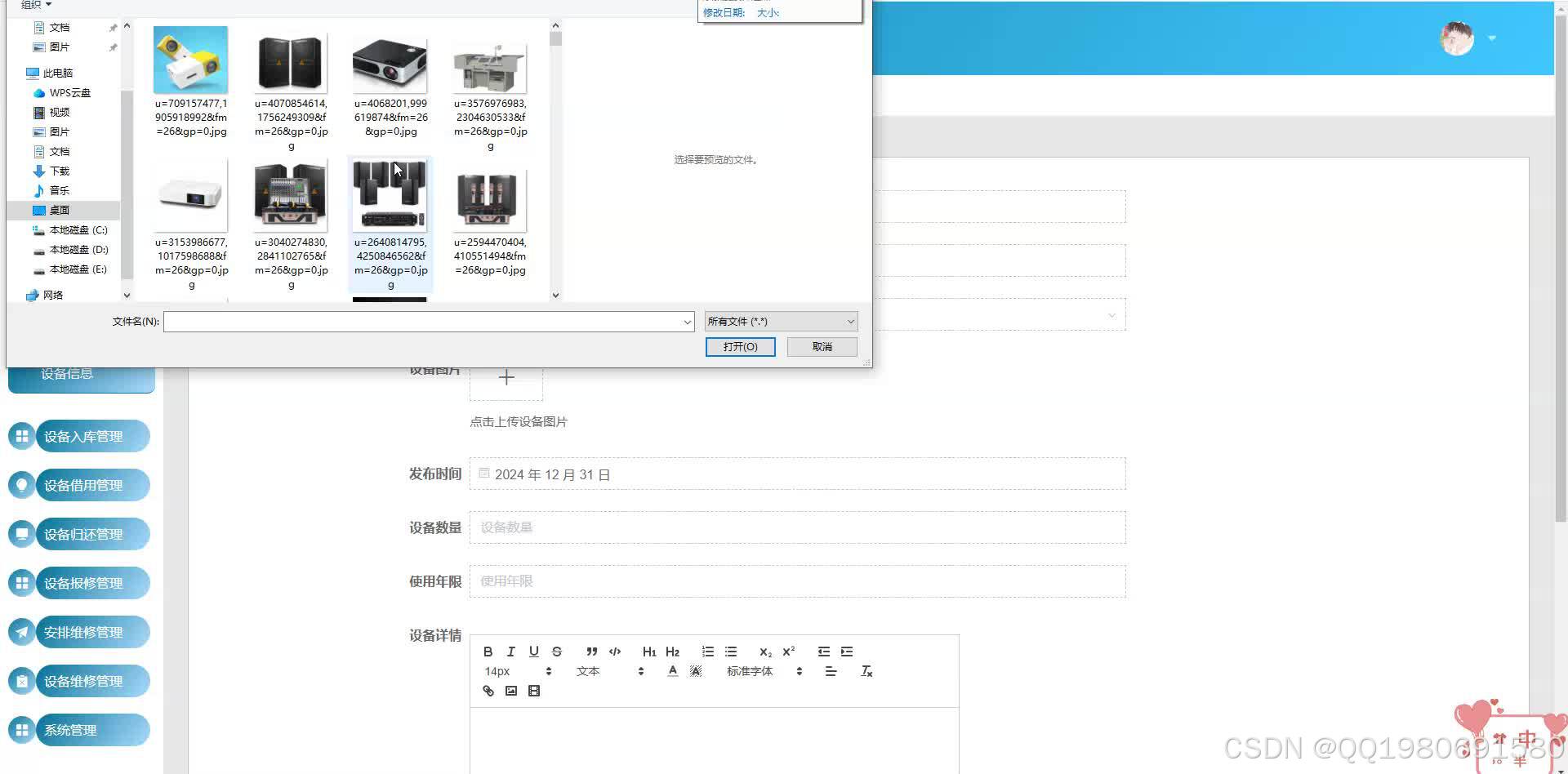
Task: Apply Heading 2 style
Action: (672, 652)
